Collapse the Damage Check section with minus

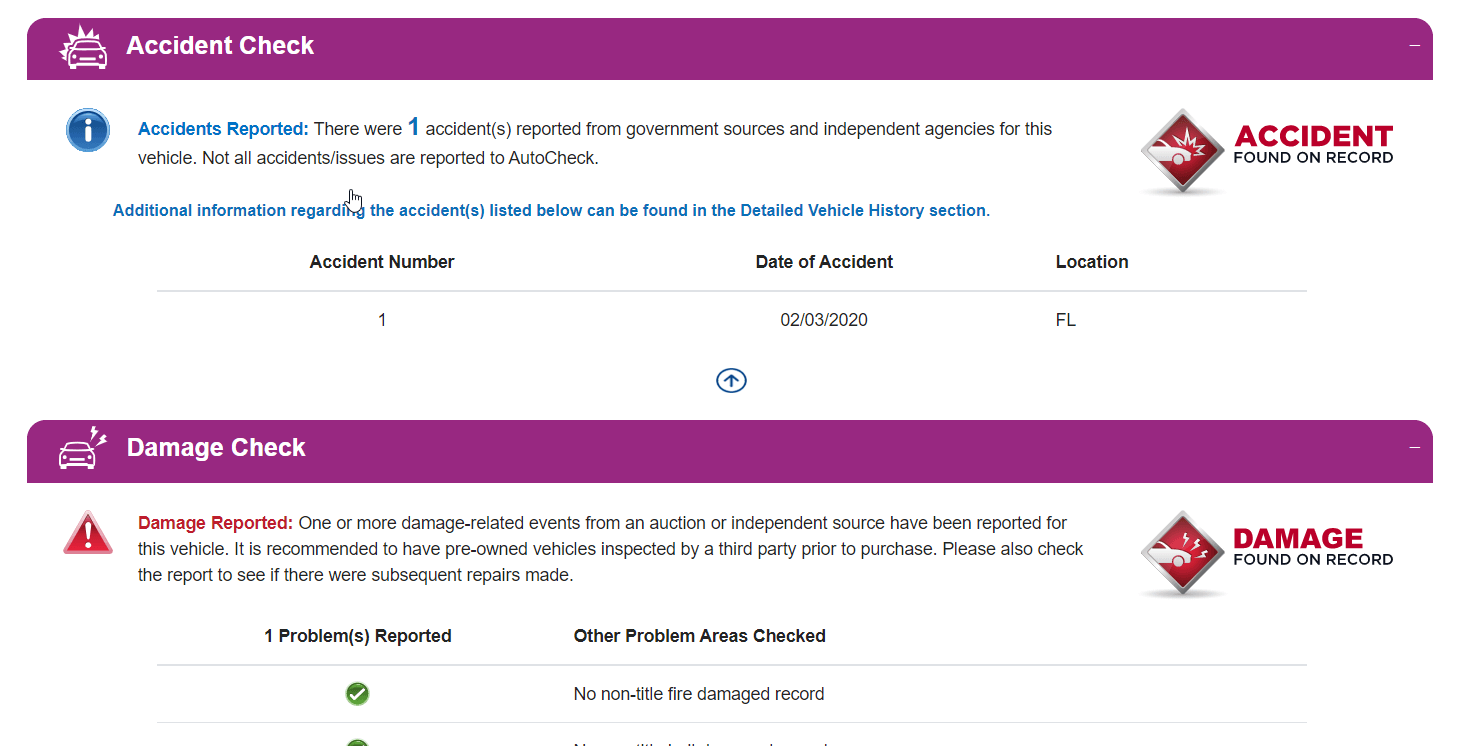1414,448
